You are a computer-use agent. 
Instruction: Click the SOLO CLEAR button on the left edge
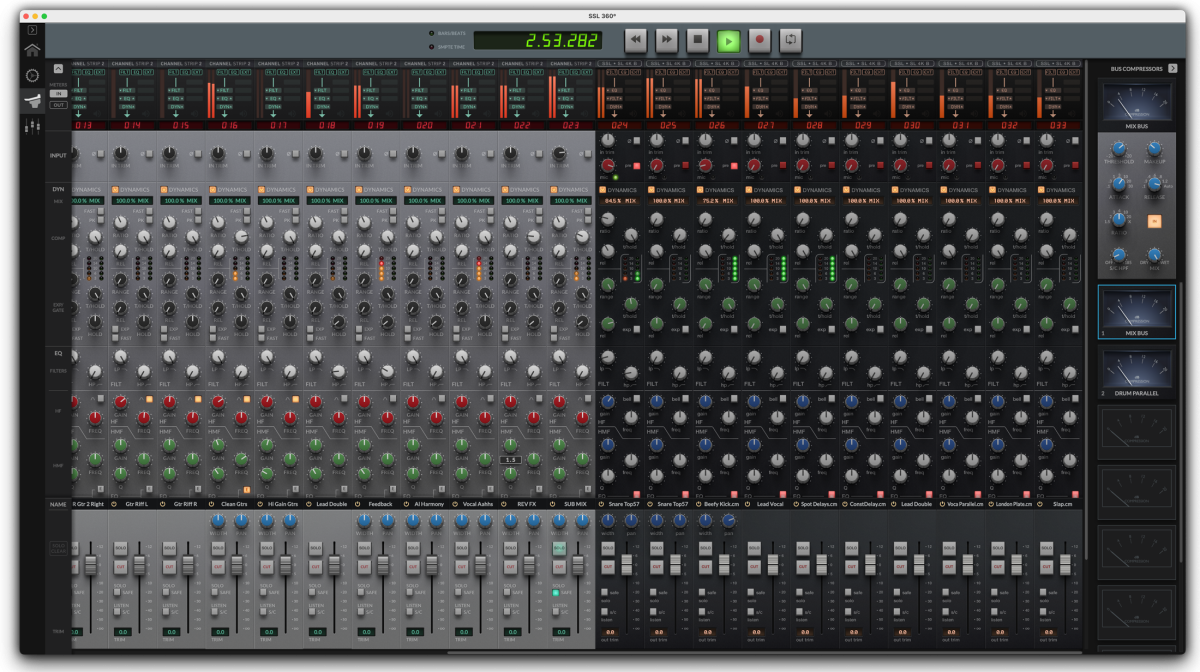click(58, 548)
